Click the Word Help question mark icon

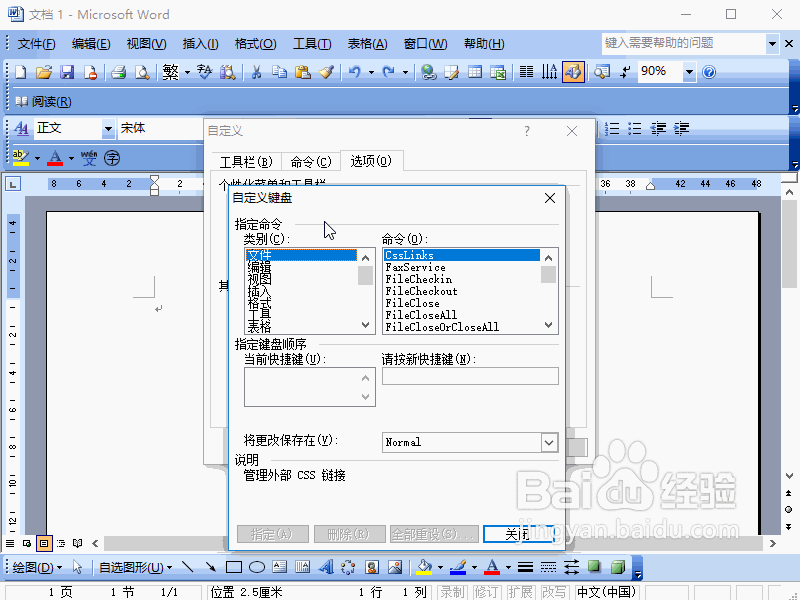tap(709, 72)
